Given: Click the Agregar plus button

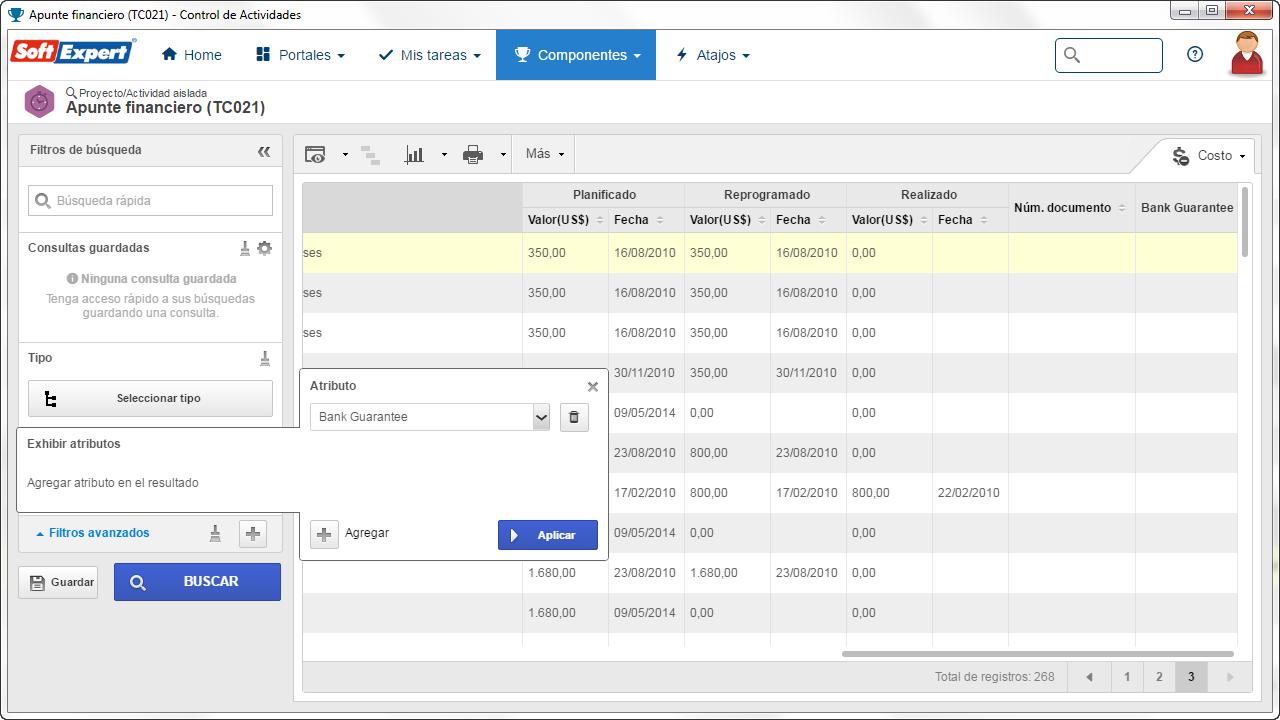Looking at the screenshot, I should coord(324,535).
